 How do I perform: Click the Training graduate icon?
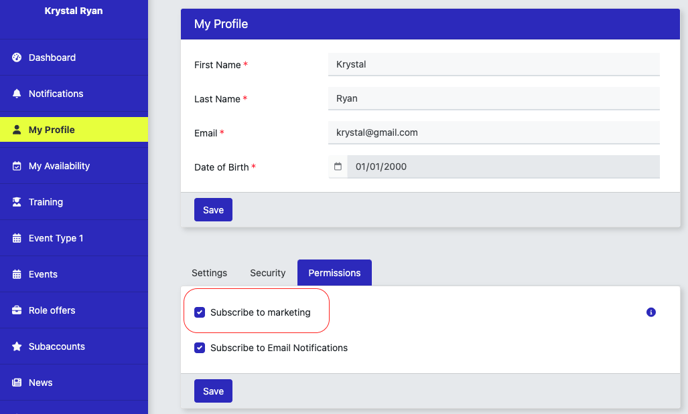click(x=17, y=202)
